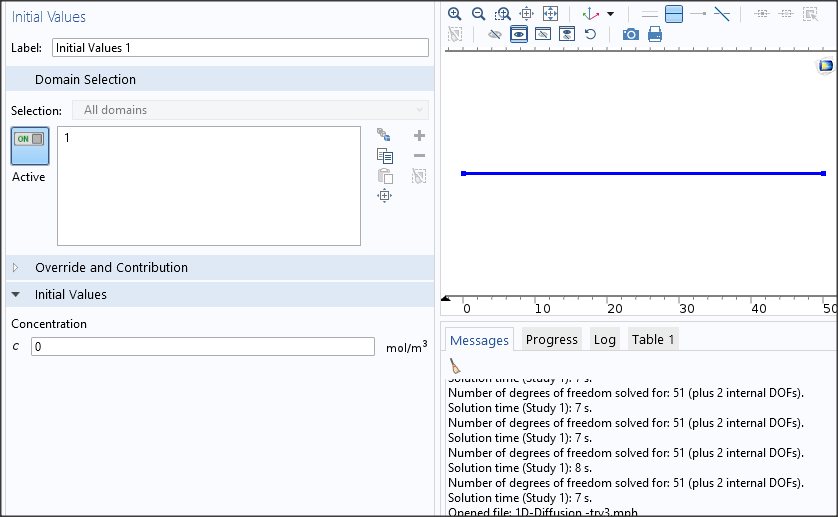Toggle view of hidden entities eye icon

[x=519, y=34]
